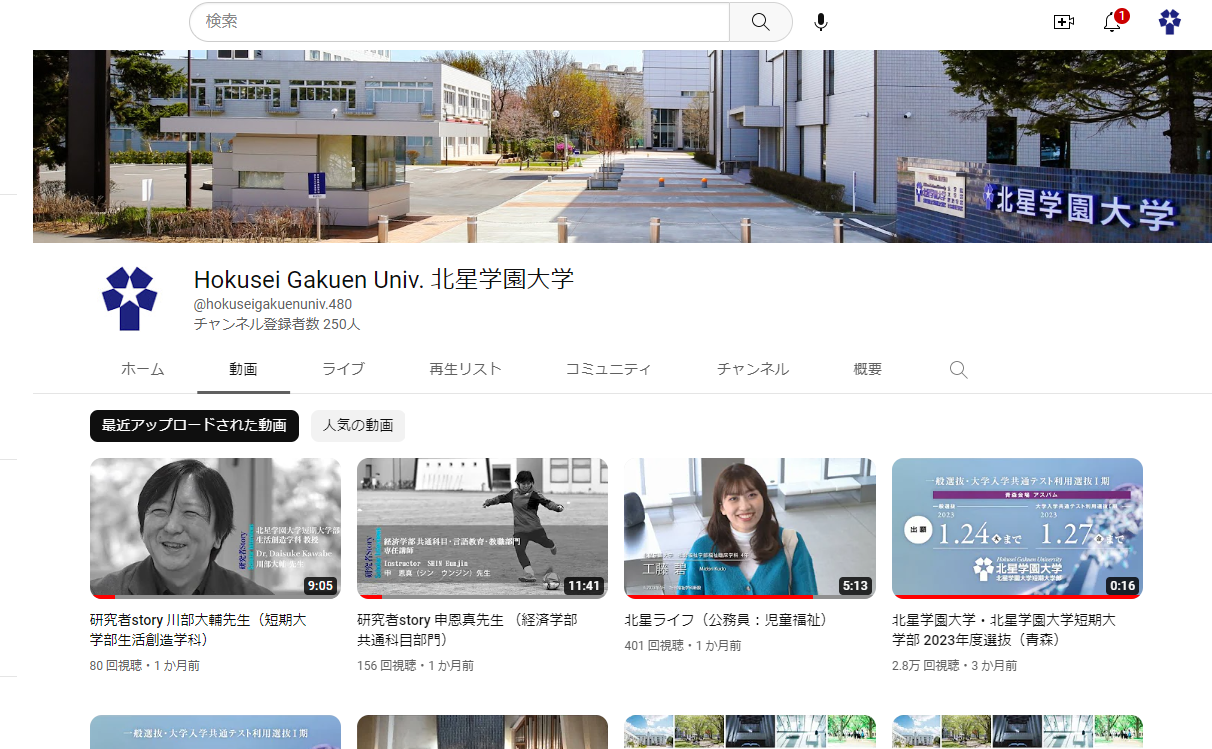1212x749 pixels.
Task: Click the 401 回視聴・1 か月前 metadata
Action: 683,646
